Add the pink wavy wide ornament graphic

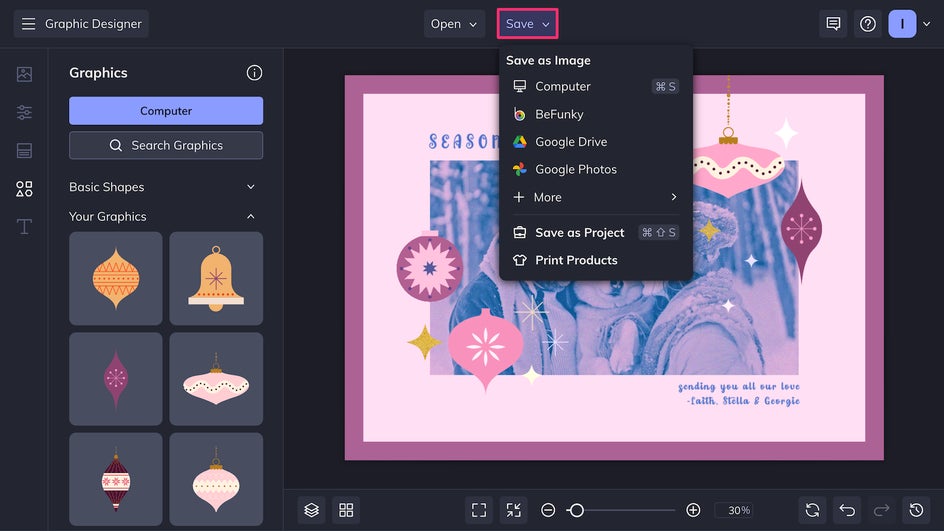pos(216,379)
